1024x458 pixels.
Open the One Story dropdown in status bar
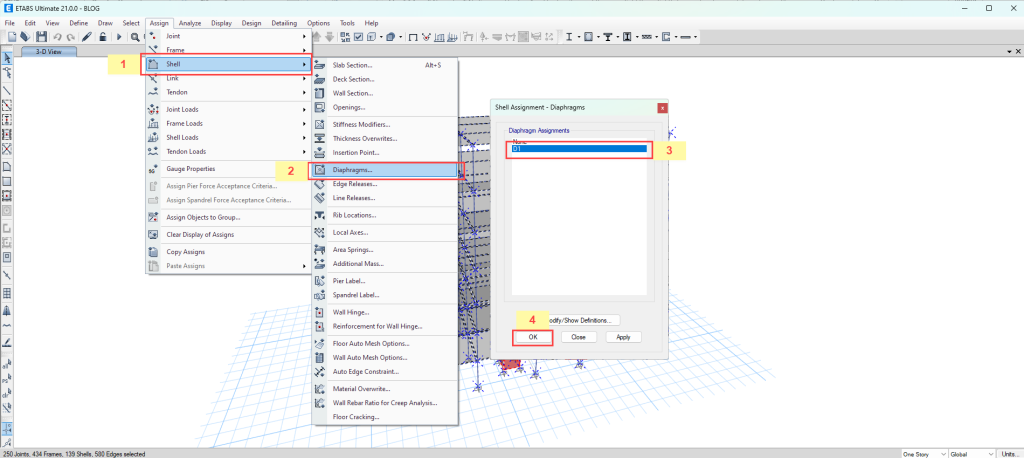(924, 452)
